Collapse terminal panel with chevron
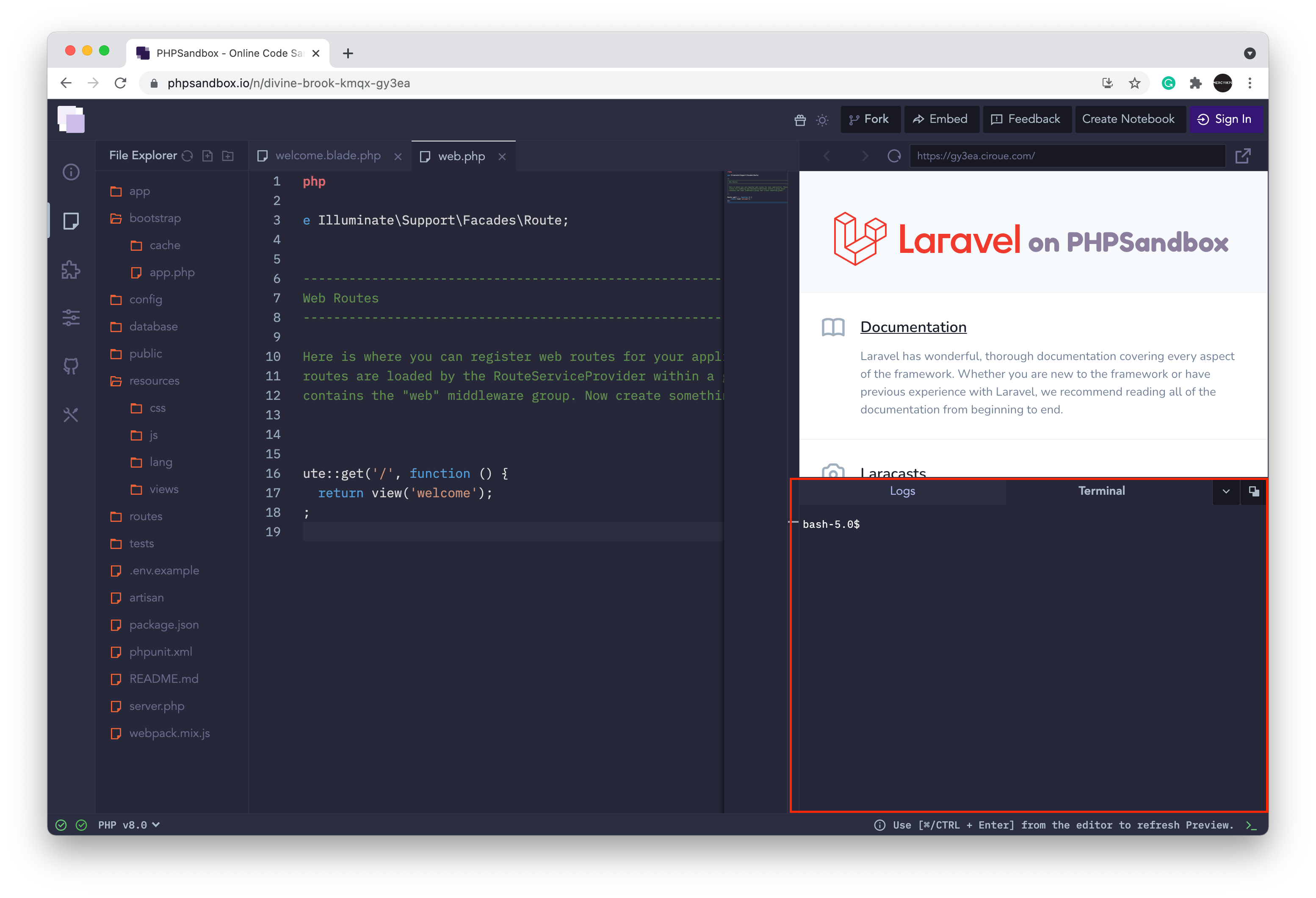 click(1226, 491)
